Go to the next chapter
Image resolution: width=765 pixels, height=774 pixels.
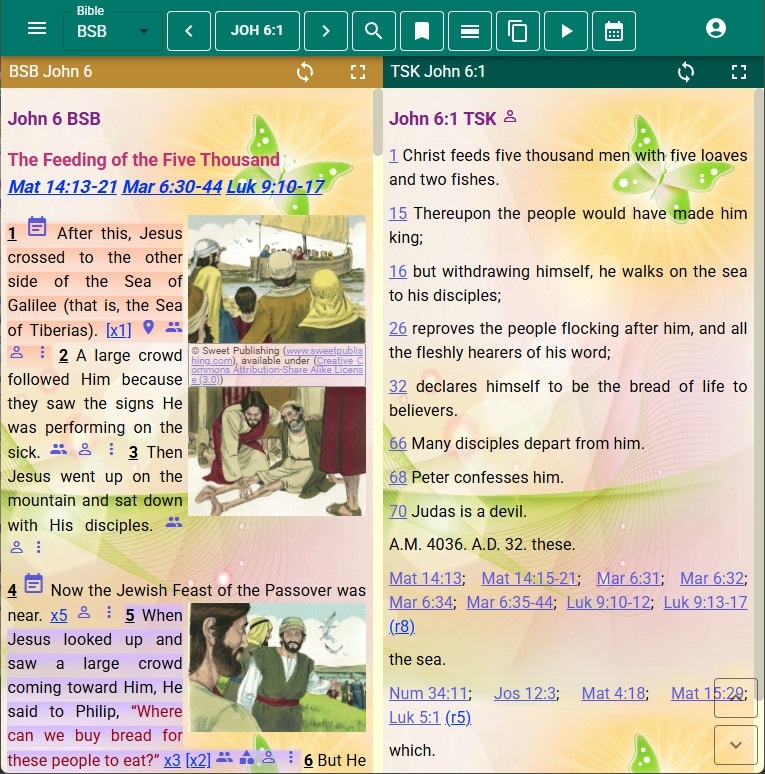(325, 31)
